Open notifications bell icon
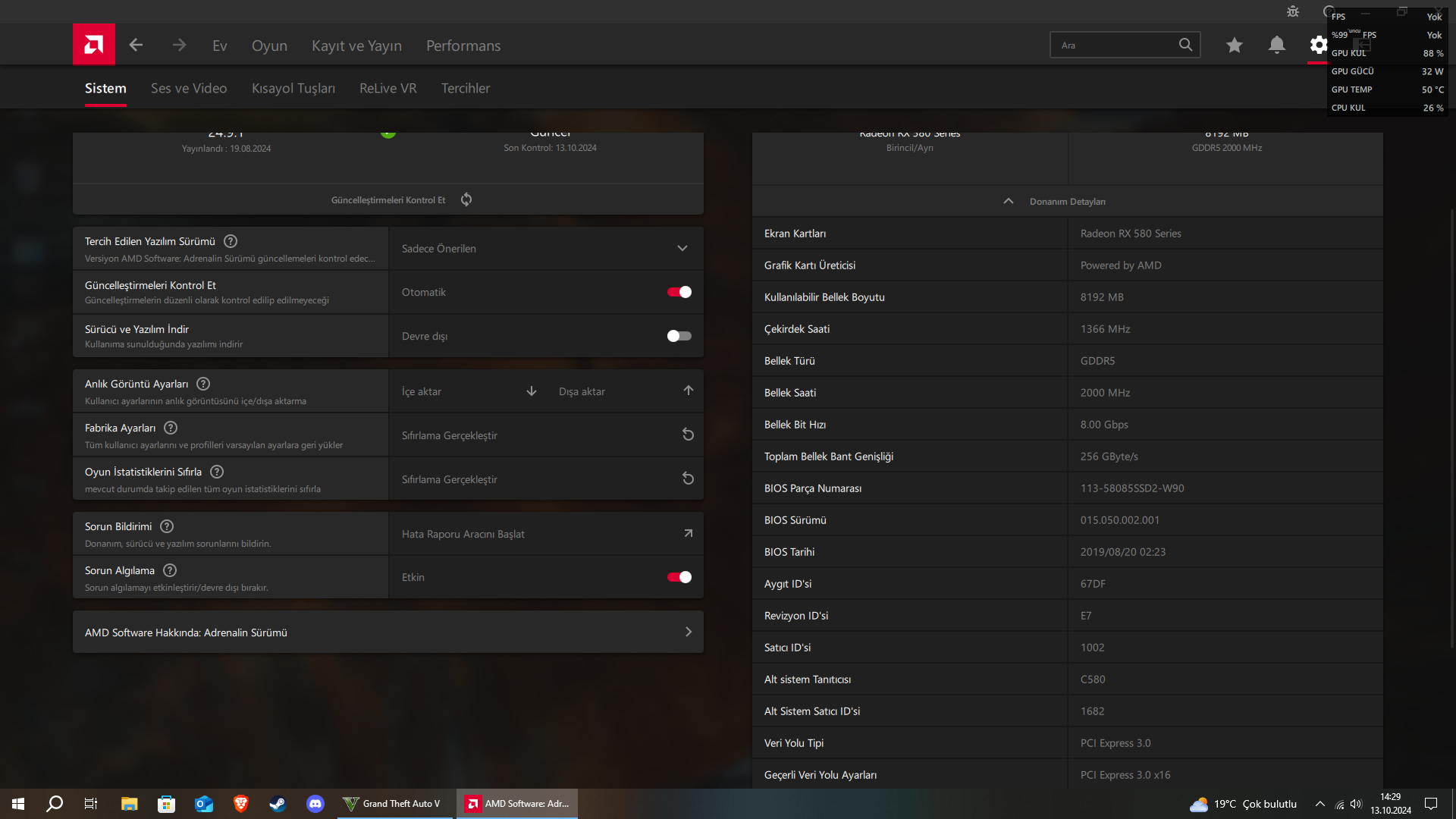 tap(1276, 45)
